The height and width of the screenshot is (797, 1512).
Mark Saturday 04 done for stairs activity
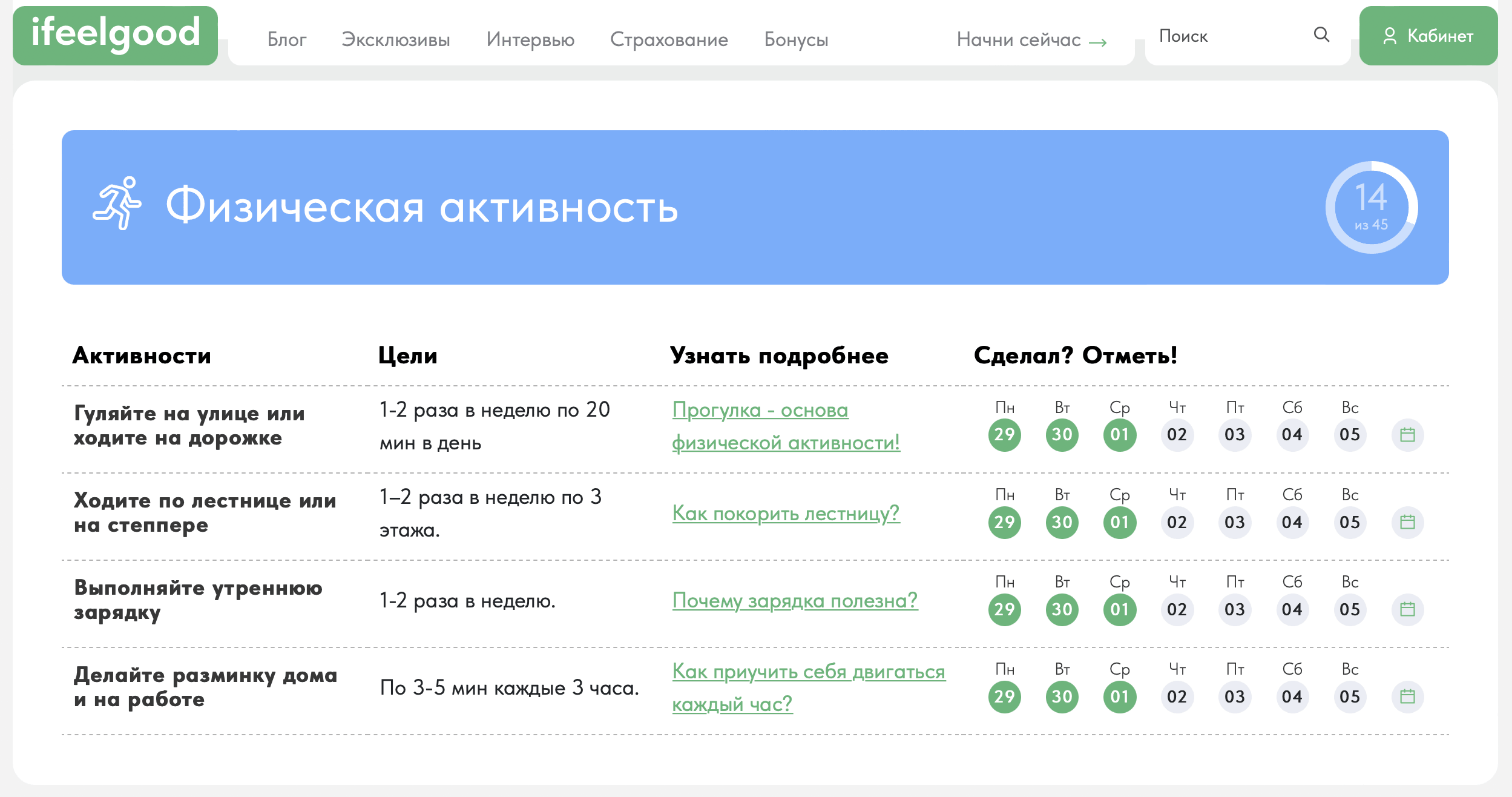coord(1292,521)
